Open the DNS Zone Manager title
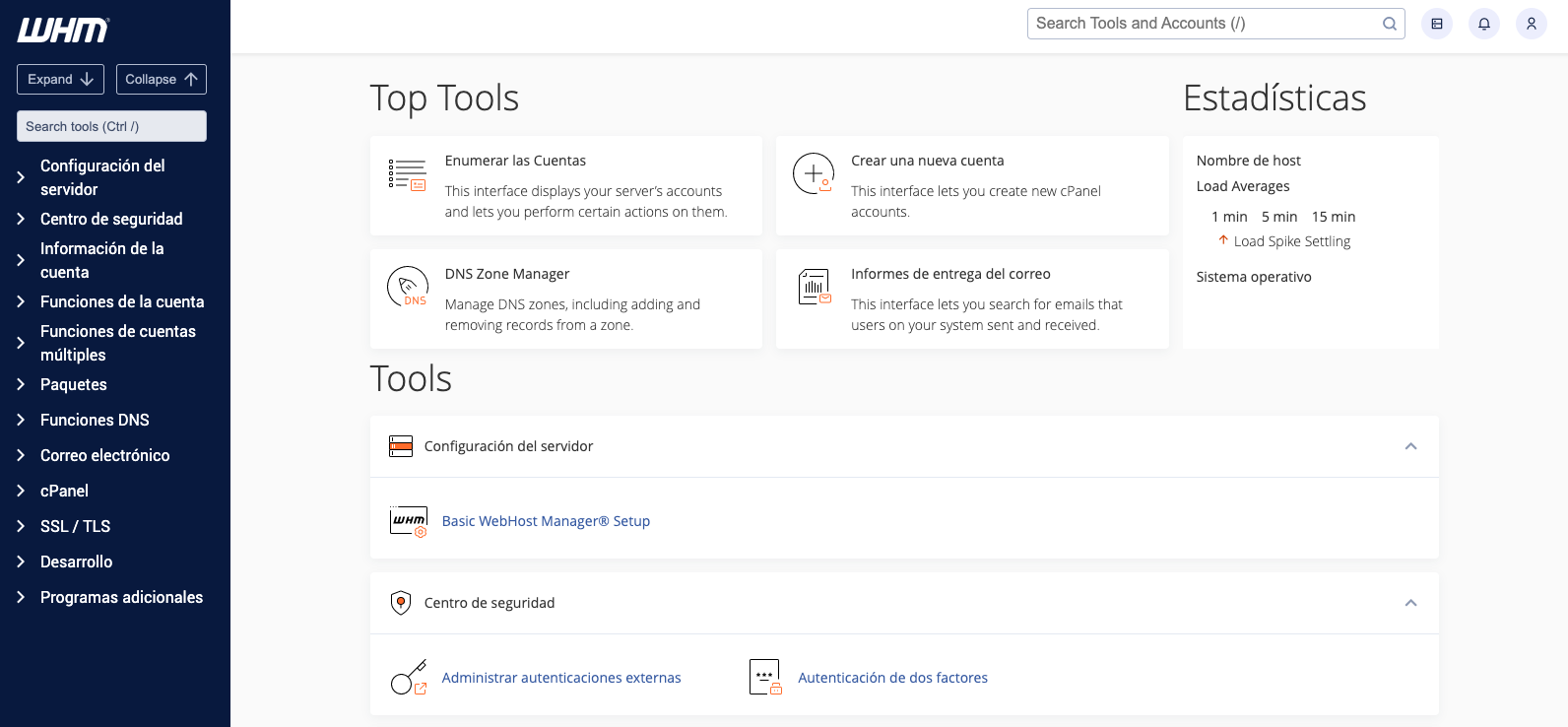Screen dimensions: 1568x727 [x=507, y=274]
